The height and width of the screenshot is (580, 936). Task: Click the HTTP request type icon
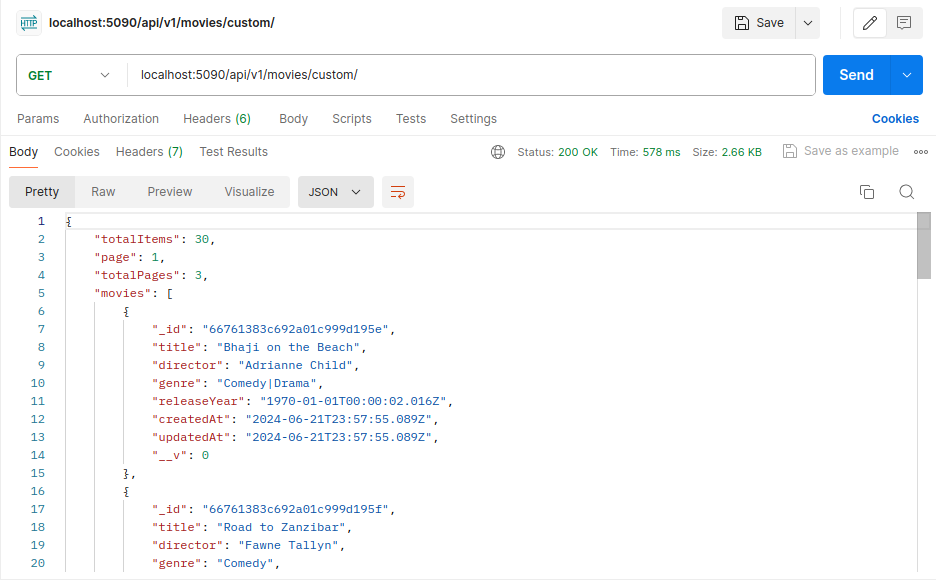click(x=29, y=23)
